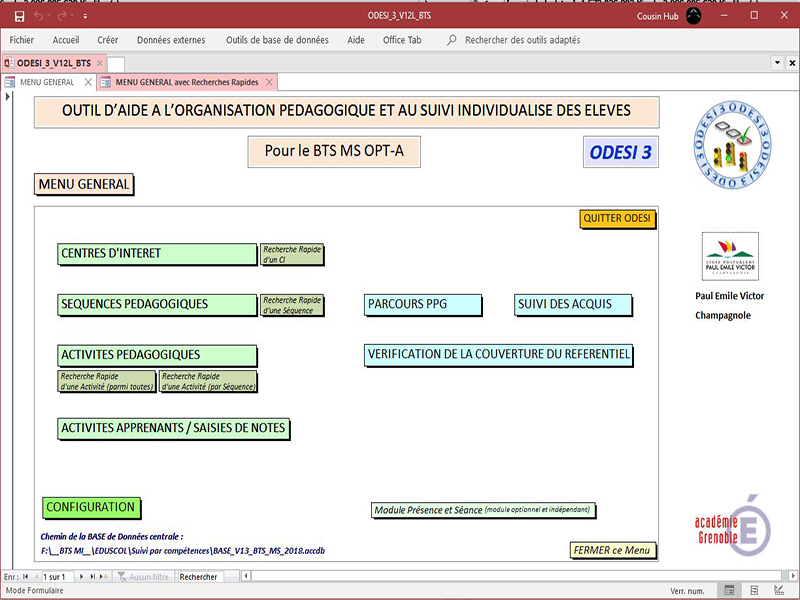Click the Undo arrow in quick access toolbar
The image size is (800, 600).
(41, 16)
